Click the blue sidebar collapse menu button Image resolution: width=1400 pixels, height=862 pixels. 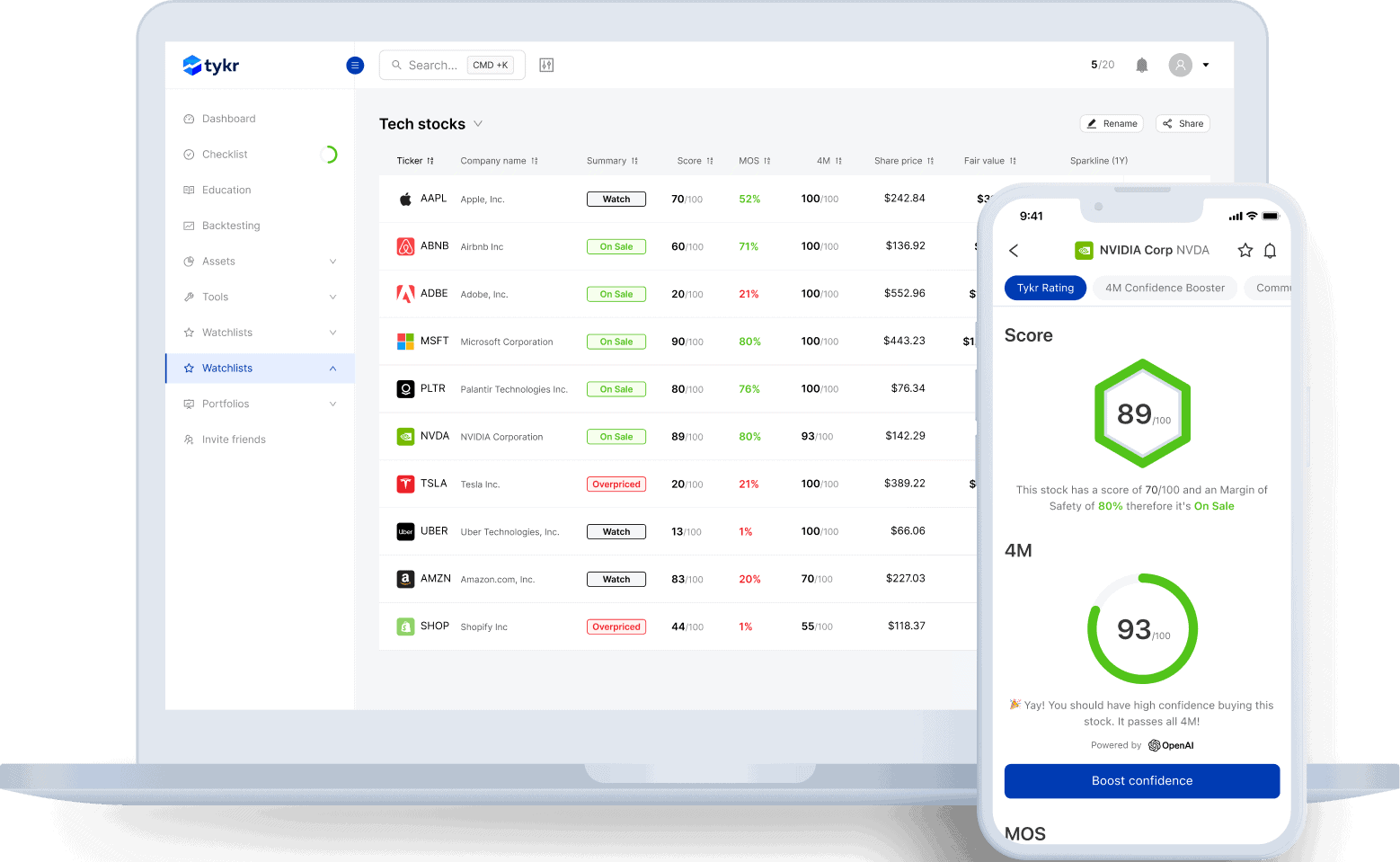coord(355,65)
